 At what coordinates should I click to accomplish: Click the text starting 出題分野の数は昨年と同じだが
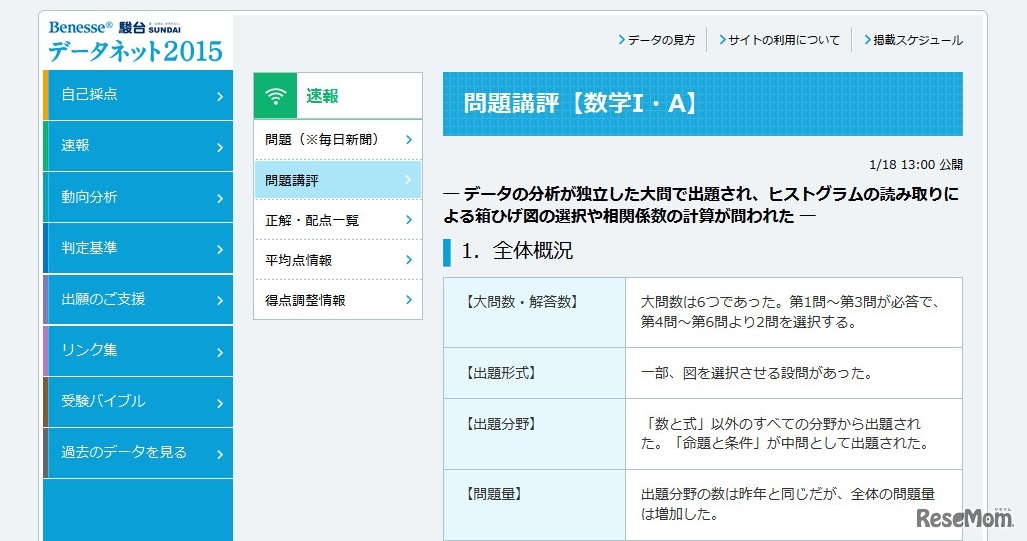(x=788, y=504)
